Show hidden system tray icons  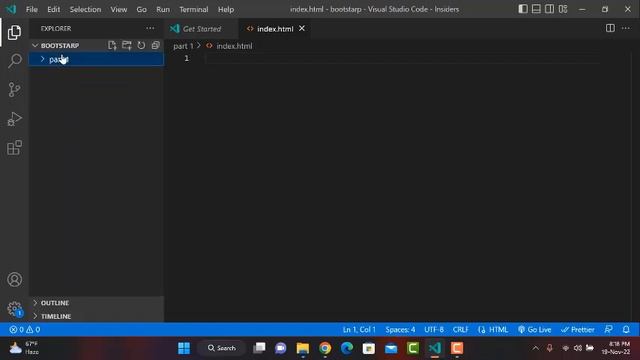[x=535, y=348]
